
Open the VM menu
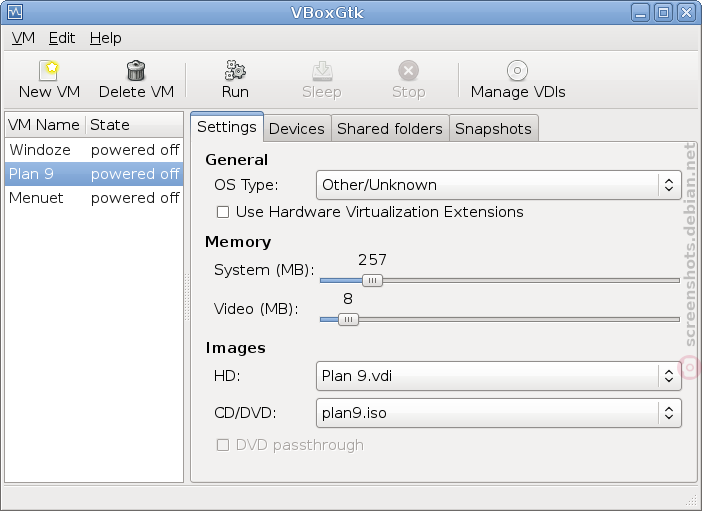tap(23, 38)
